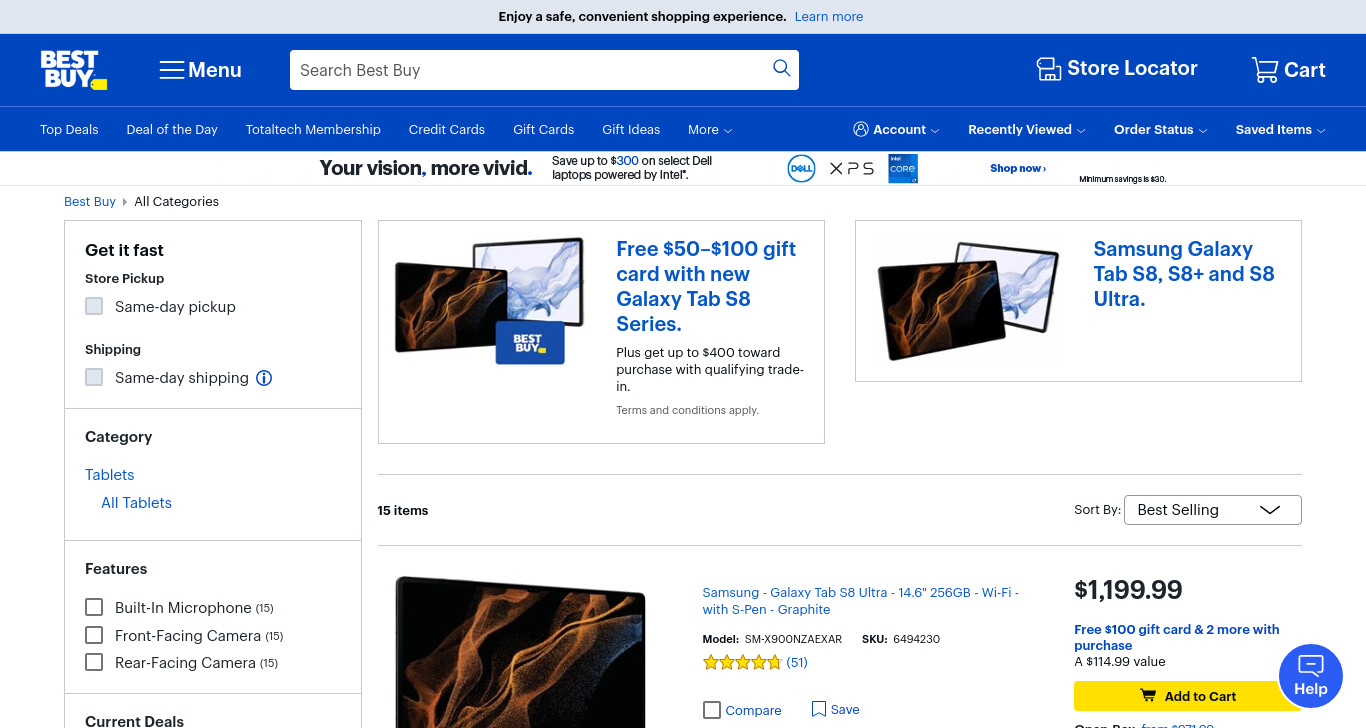Enable Same-day shipping filter
Screen dimensions: 1366x728
pos(94,377)
